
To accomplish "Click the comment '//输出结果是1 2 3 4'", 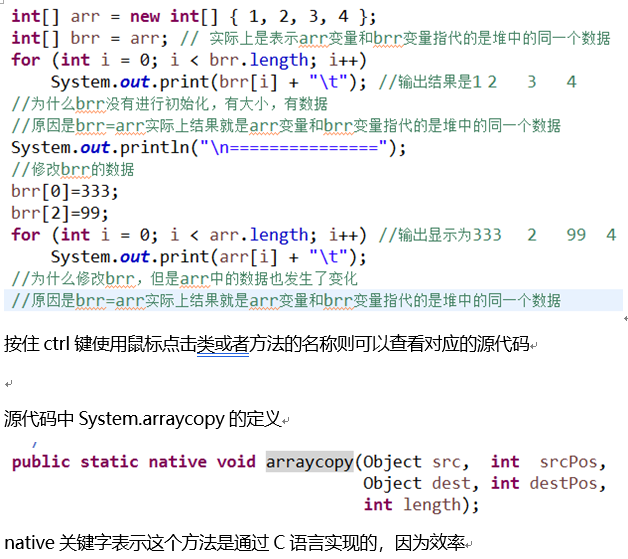I will click(x=478, y=82).
